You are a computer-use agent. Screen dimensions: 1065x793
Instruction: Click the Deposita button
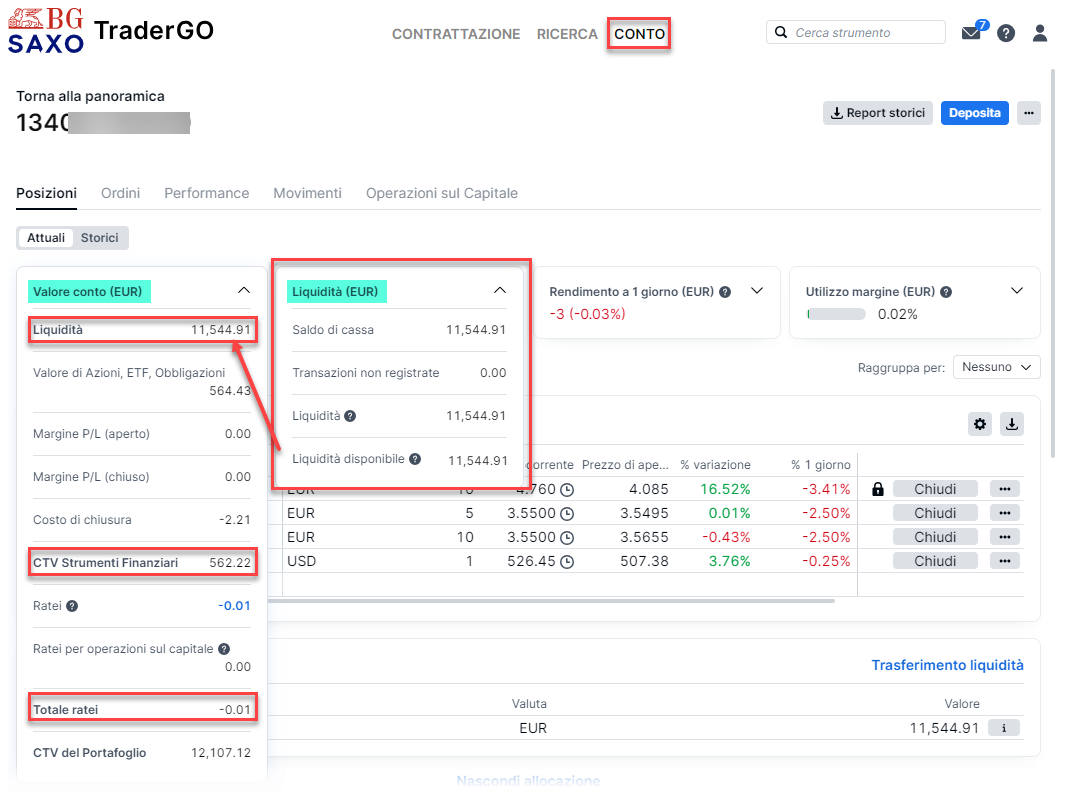point(975,113)
